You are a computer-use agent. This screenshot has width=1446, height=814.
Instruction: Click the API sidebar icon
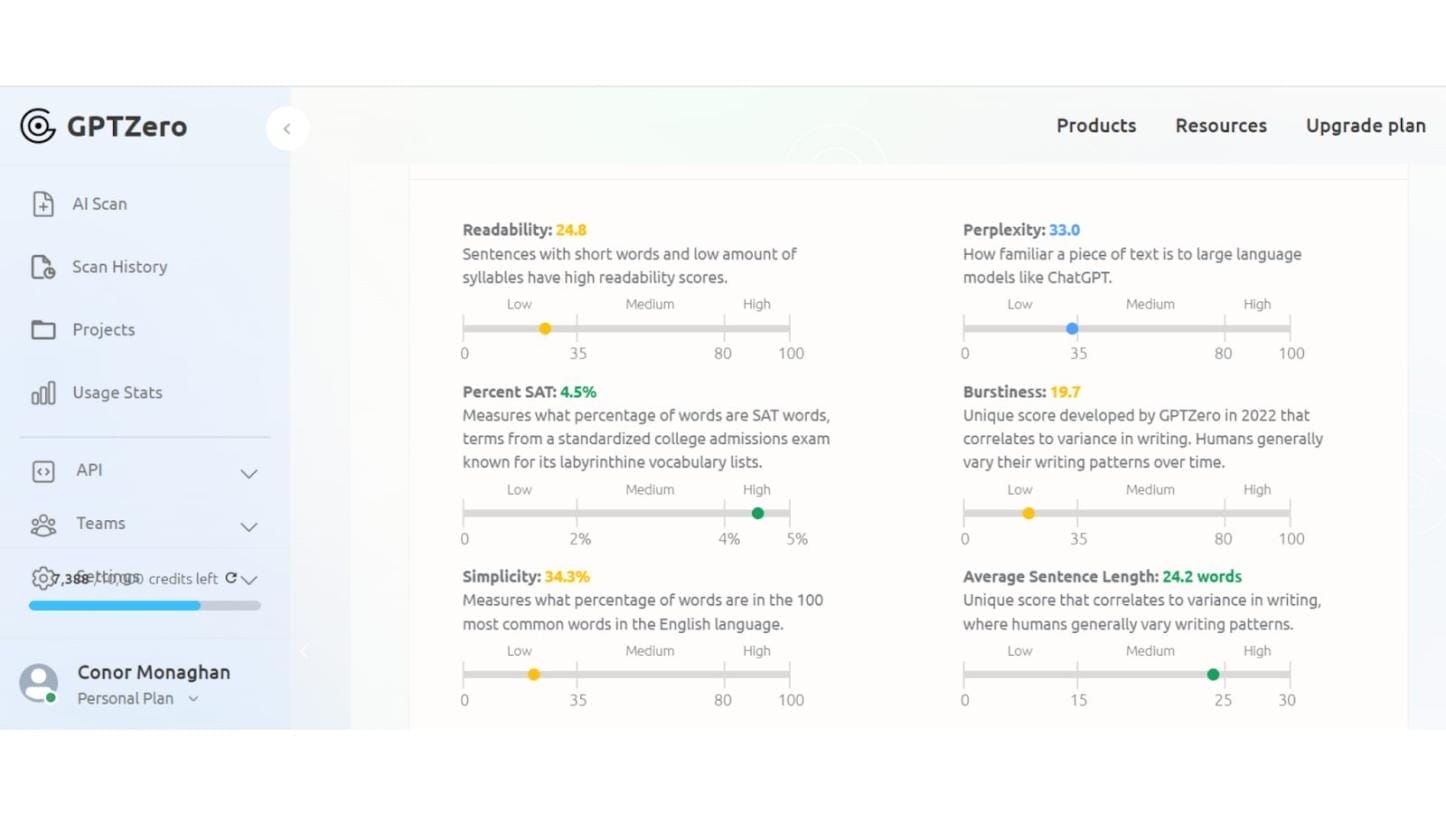click(43, 470)
